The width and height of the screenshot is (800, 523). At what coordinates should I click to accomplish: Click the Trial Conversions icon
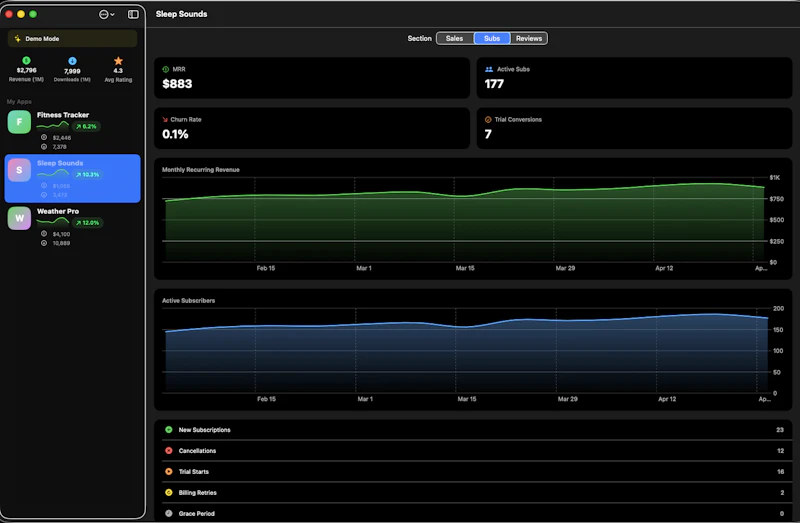(488, 119)
